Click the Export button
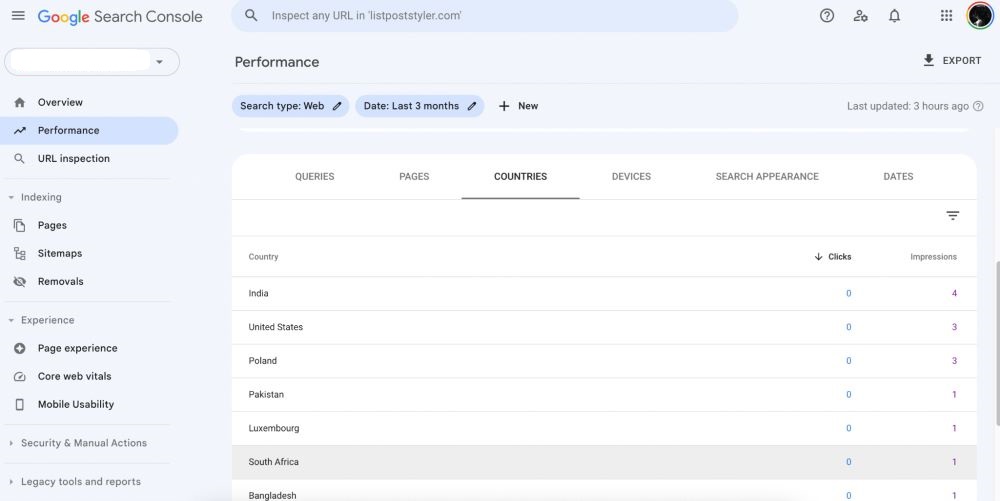Viewport: 1000px width, 501px height. pyautogui.click(x=952, y=61)
